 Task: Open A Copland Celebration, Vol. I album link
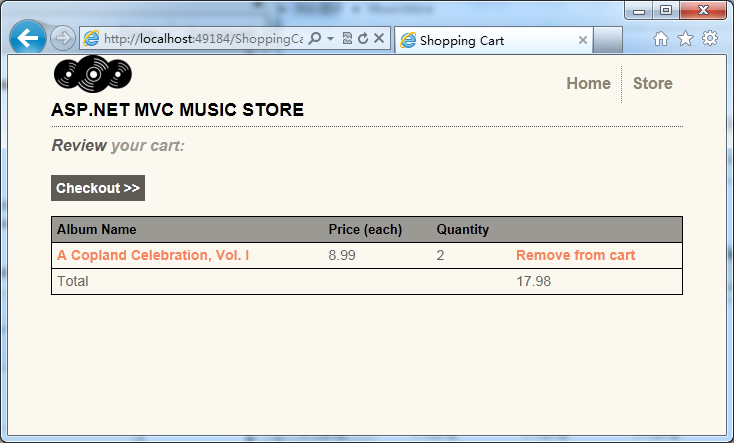153,255
